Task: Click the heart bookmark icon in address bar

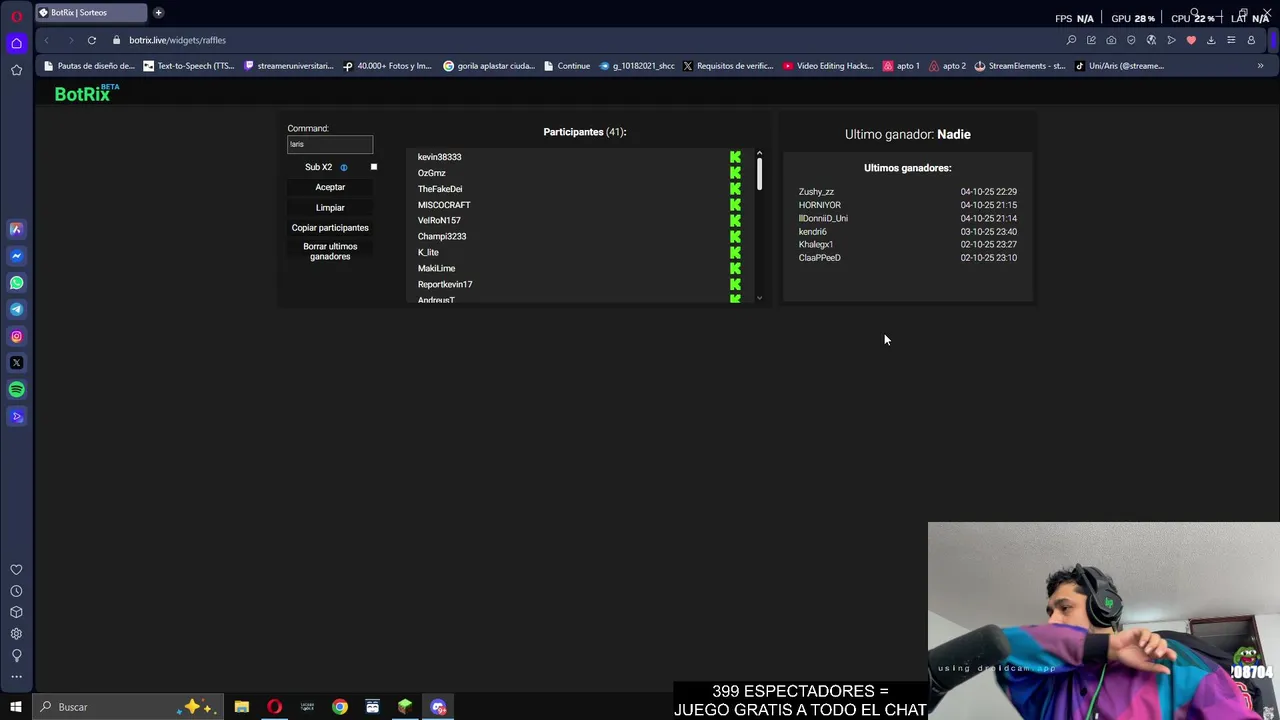Action: coord(1191,40)
